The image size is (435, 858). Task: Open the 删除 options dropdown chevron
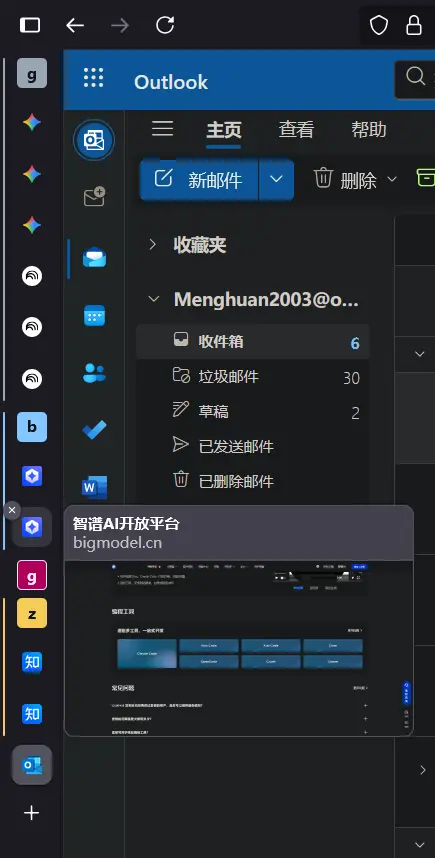[392, 179]
